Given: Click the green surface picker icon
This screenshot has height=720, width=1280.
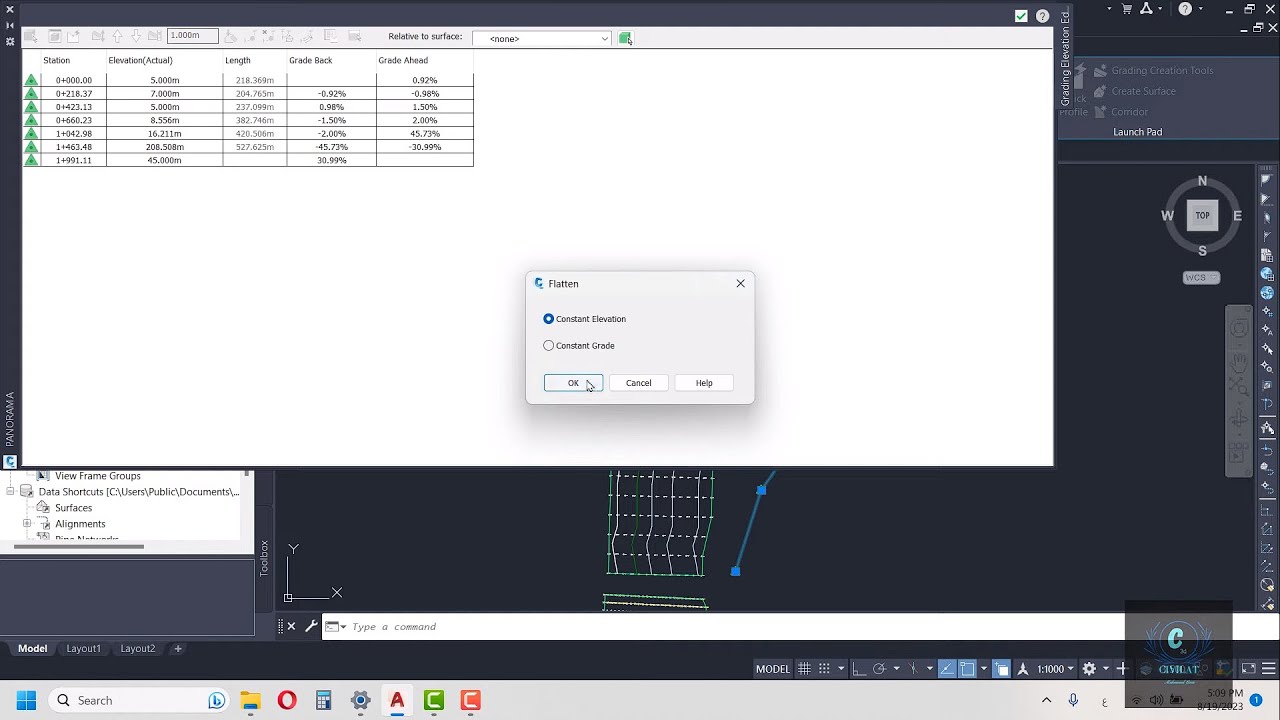Looking at the screenshot, I should (x=625, y=38).
